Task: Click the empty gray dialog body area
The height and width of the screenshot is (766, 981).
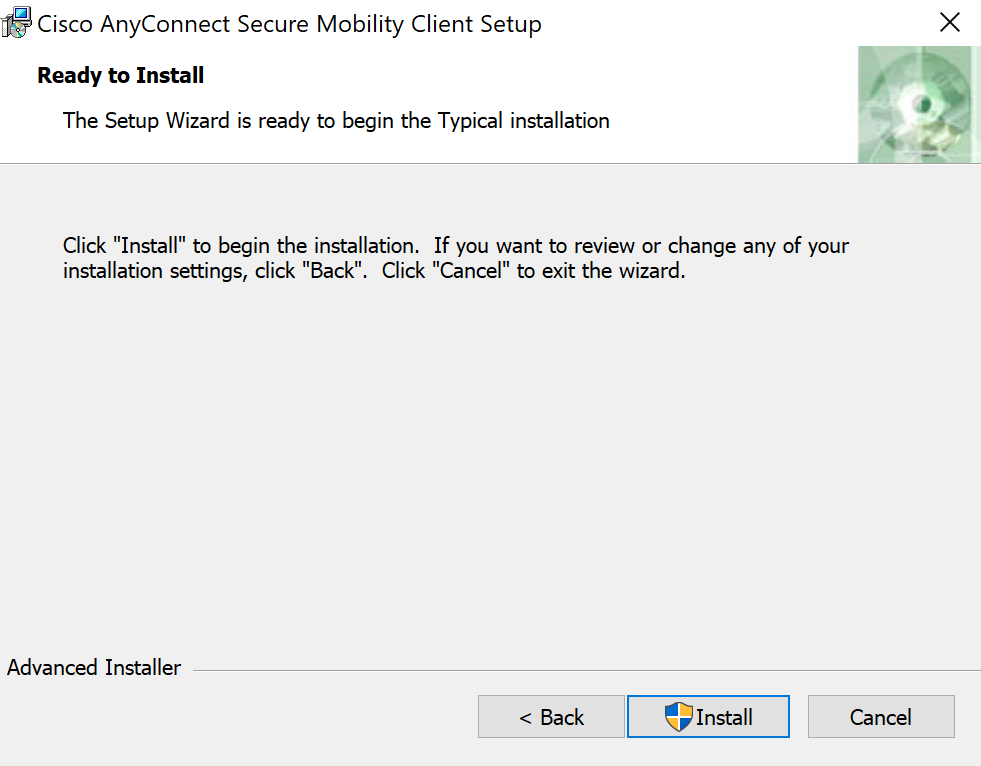Action: click(x=490, y=463)
